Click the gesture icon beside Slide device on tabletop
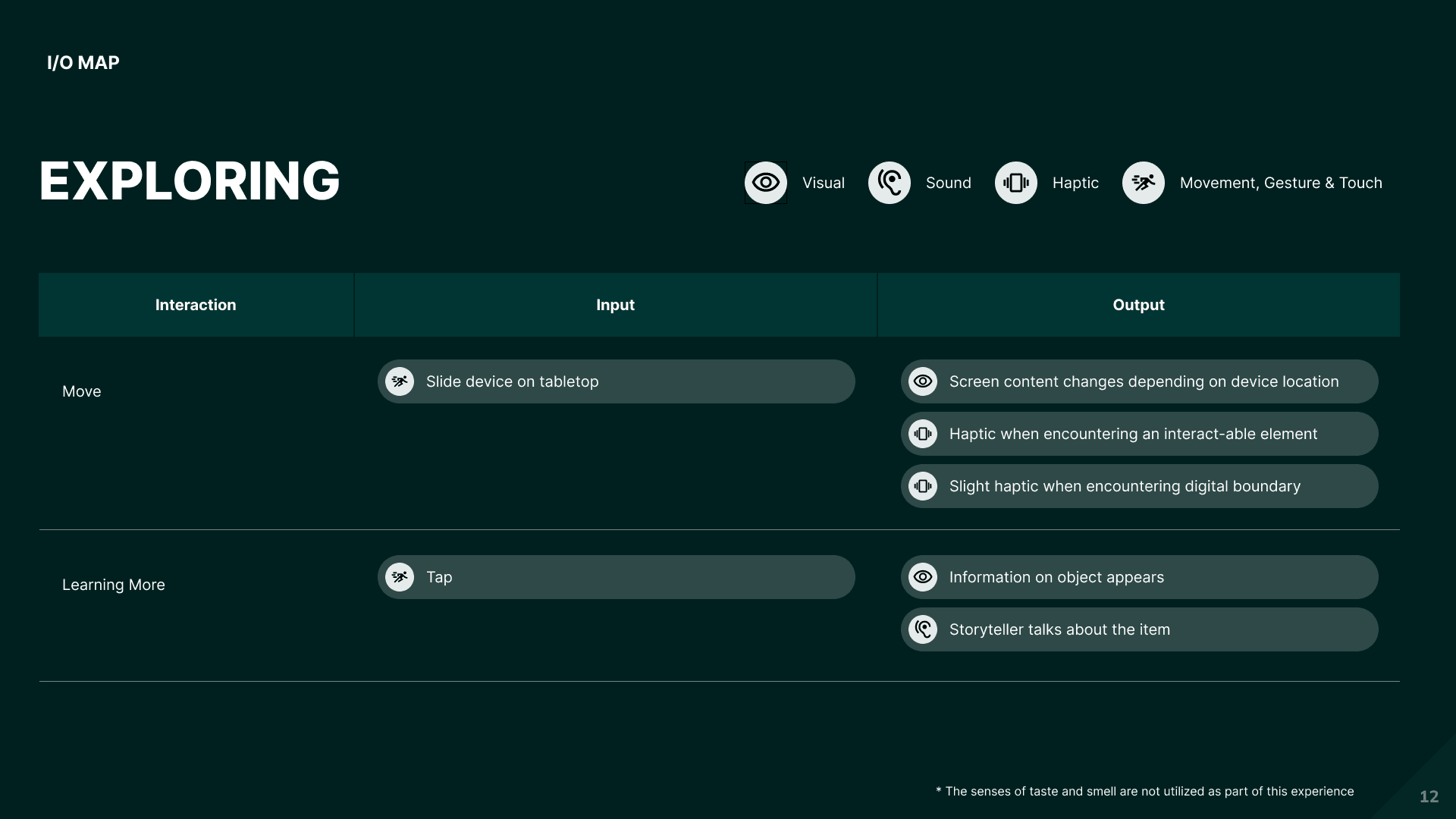 coord(400,381)
